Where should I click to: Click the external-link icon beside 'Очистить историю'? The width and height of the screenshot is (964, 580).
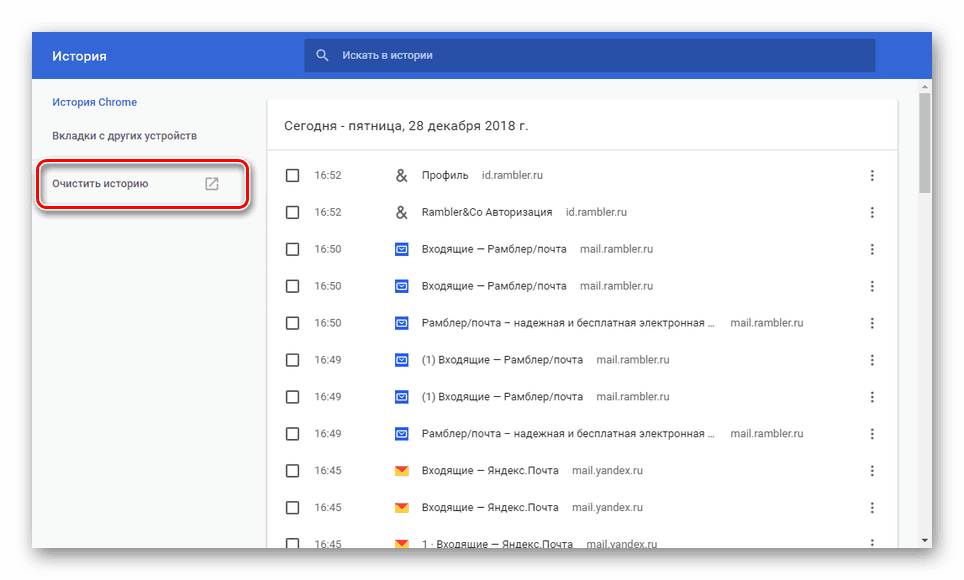pyautogui.click(x=211, y=184)
